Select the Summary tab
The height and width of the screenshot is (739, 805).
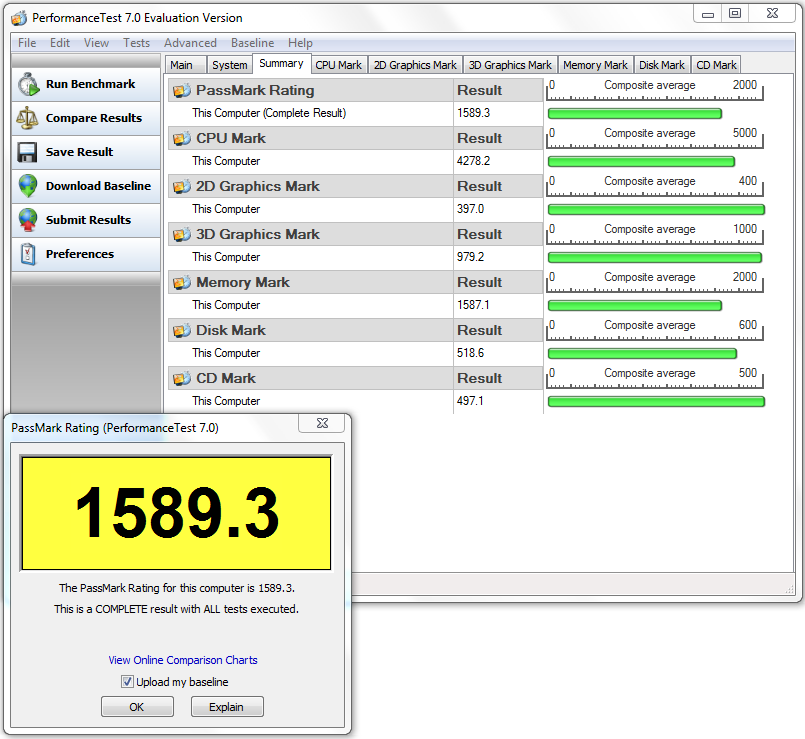click(281, 64)
